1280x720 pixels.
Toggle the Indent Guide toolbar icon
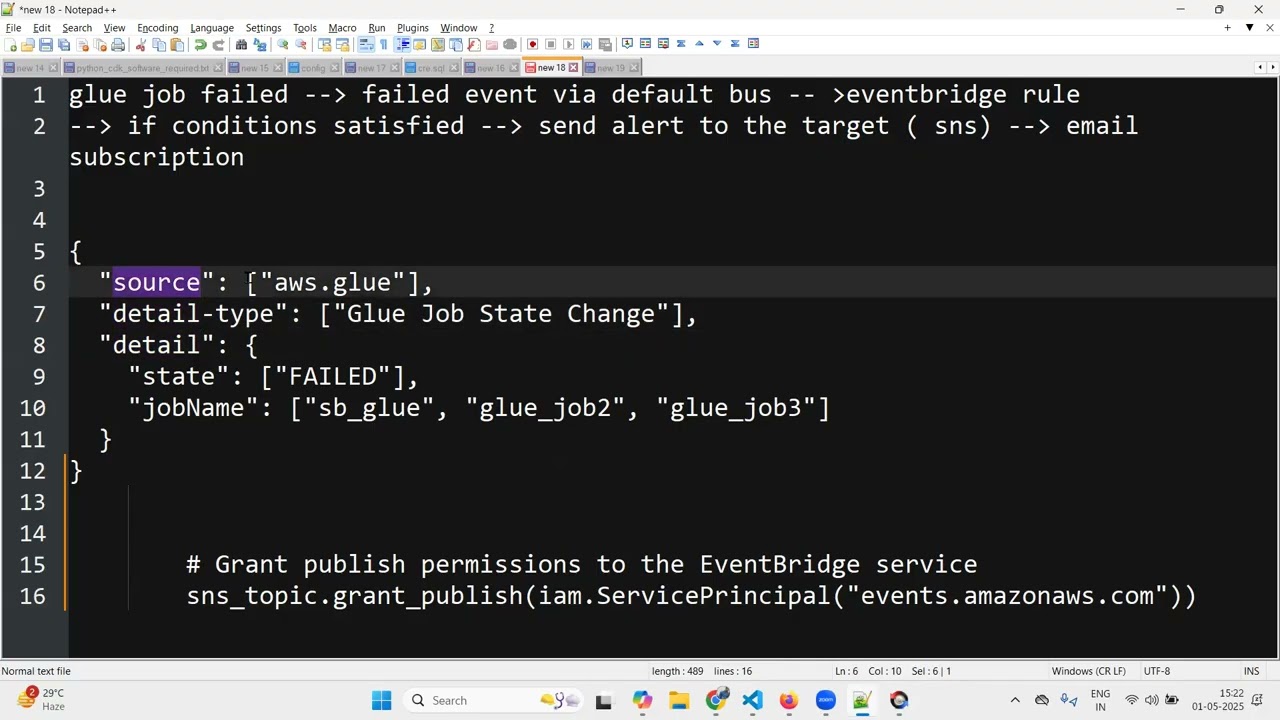coord(402,45)
